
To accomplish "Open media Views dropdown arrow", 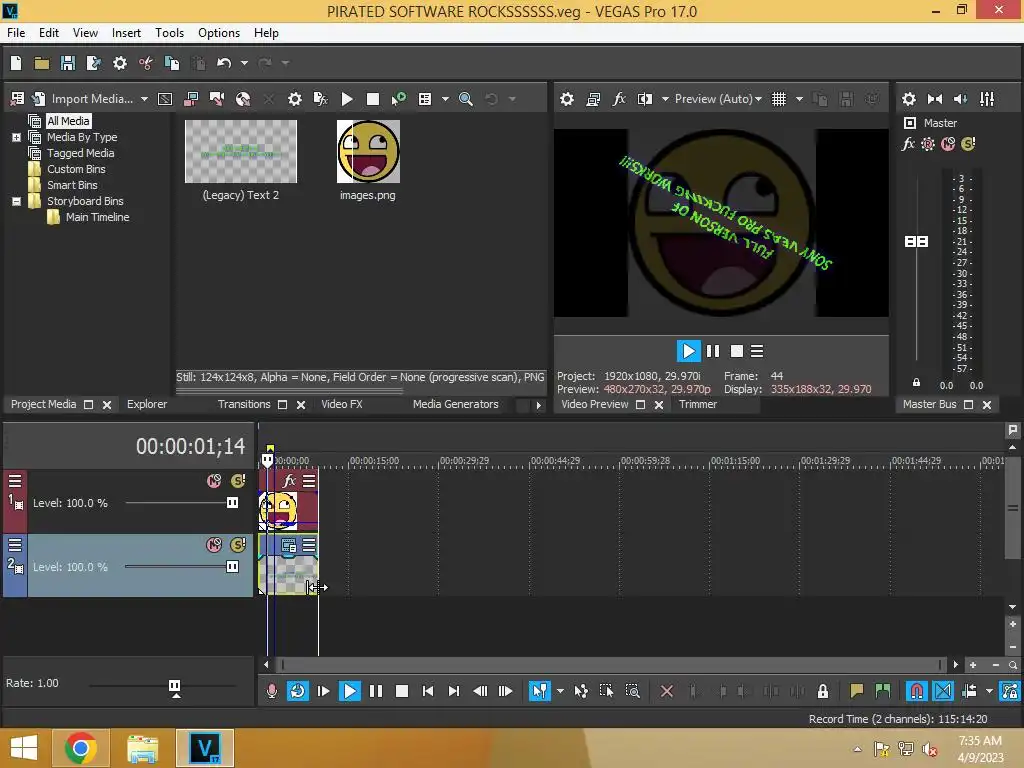I will (x=445, y=99).
